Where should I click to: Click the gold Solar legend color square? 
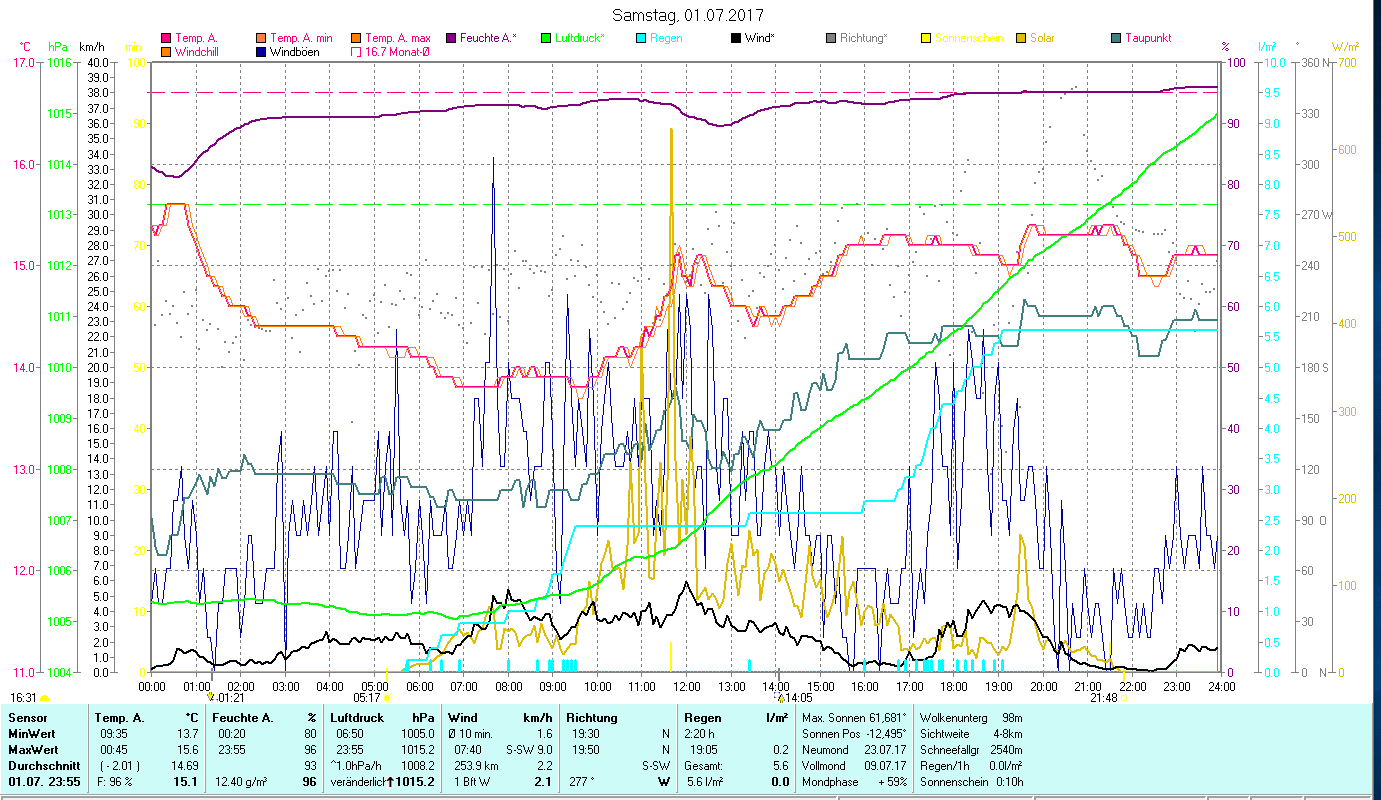click(x=1020, y=38)
